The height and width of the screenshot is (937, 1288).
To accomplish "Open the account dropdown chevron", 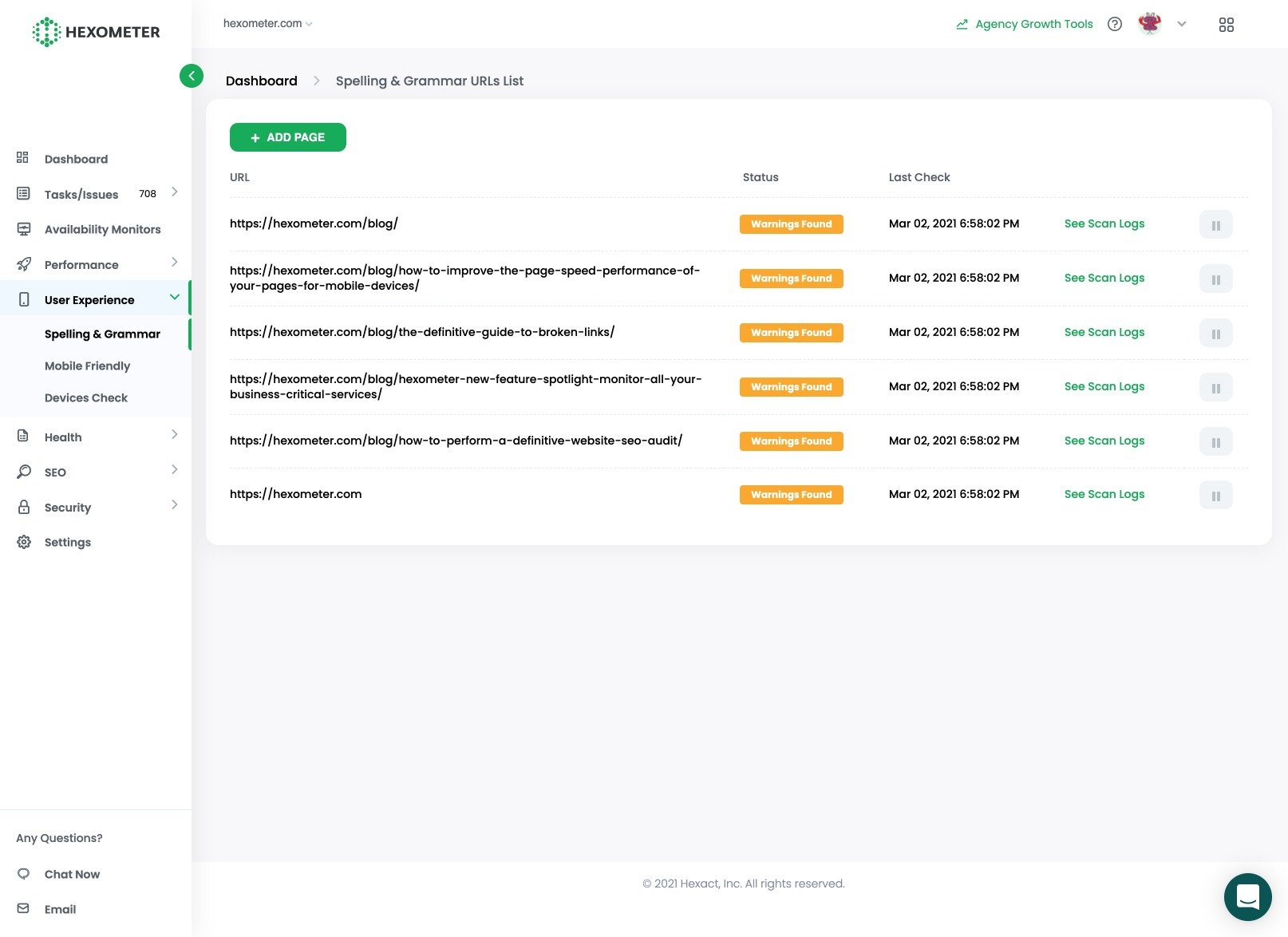I will pyautogui.click(x=1182, y=24).
